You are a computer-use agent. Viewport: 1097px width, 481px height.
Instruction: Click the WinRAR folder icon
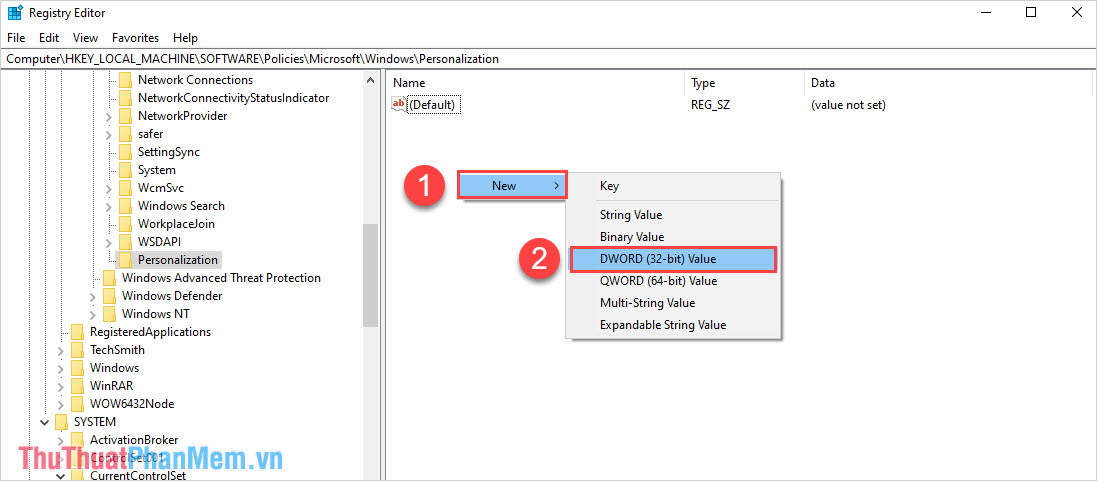pos(77,386)
